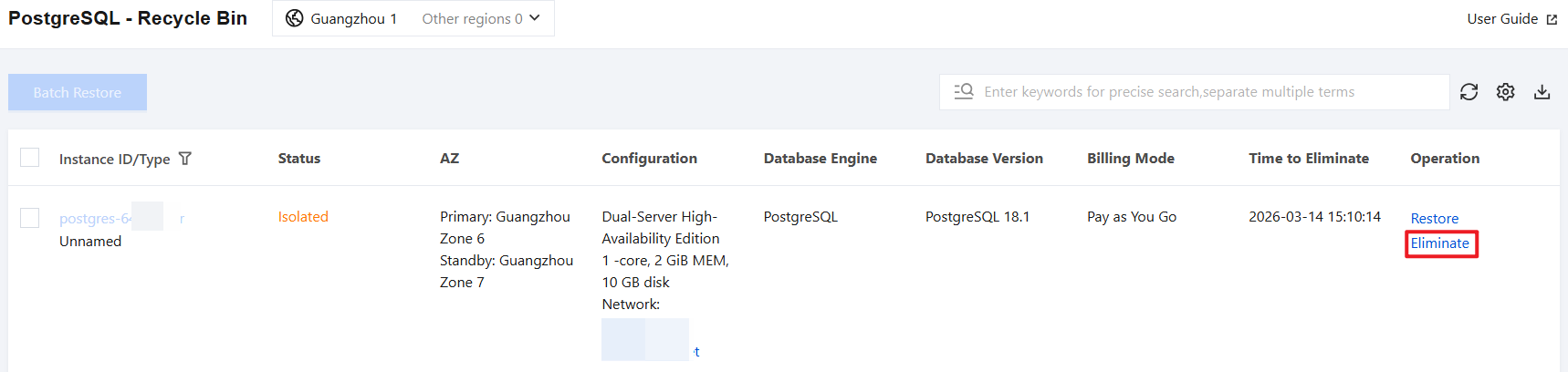Viewport: 1568px width, 372px height.
Task: Click the Restore link for the instance
Action: pos(1434,219)
